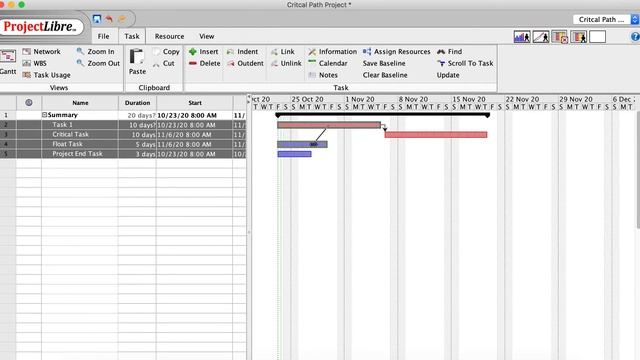The image size is (640, 360).
Task: Undo the last action
Action: point(109,19)
